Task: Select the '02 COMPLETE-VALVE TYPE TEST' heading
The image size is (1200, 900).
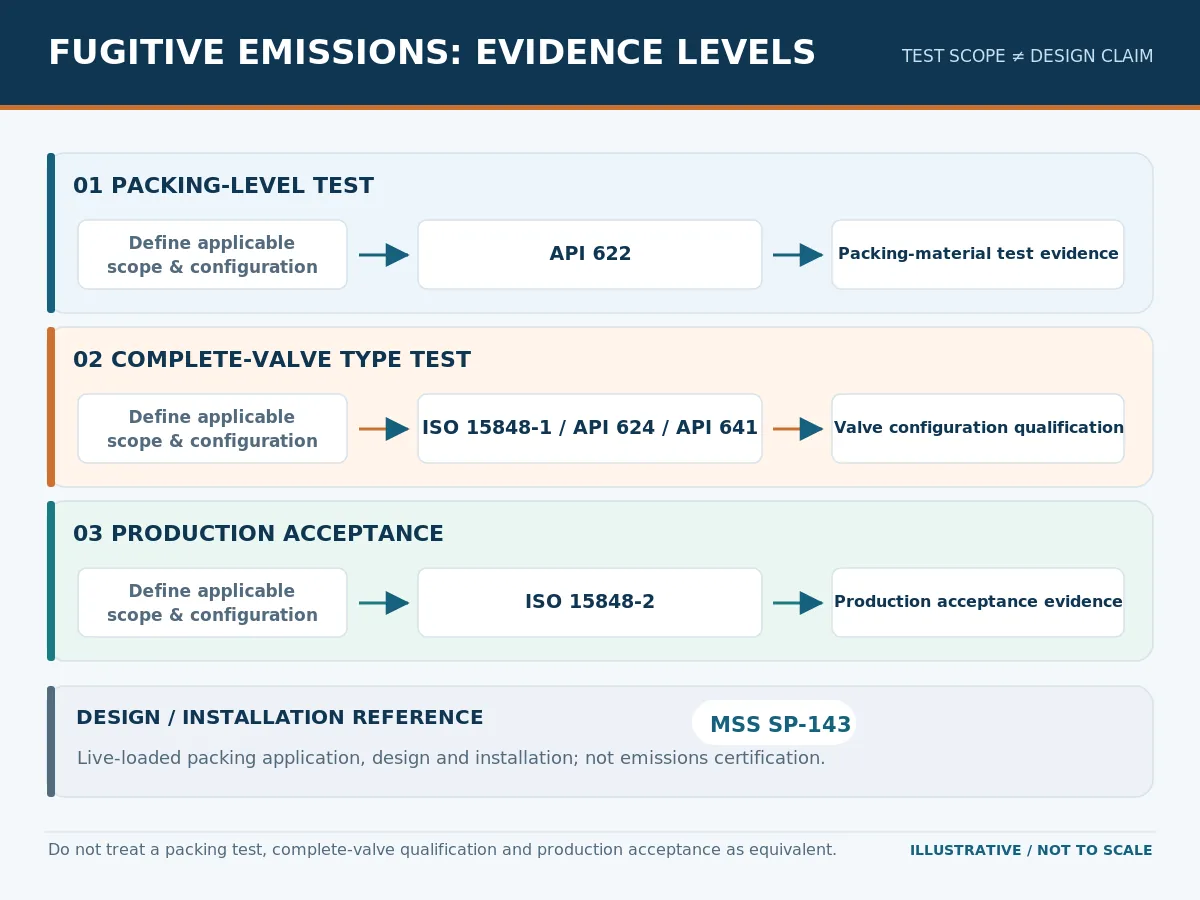Action: [272, 360]
